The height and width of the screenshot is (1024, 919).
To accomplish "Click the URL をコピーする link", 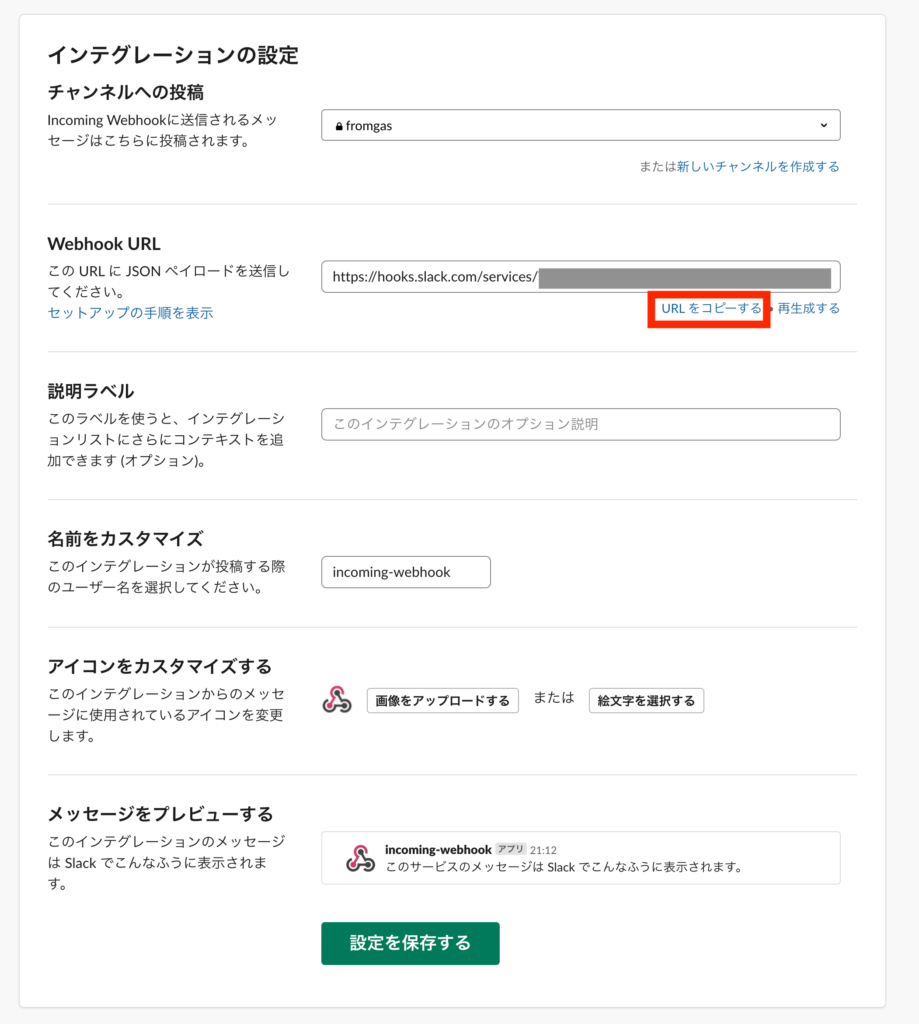I will tap(711, 308).
